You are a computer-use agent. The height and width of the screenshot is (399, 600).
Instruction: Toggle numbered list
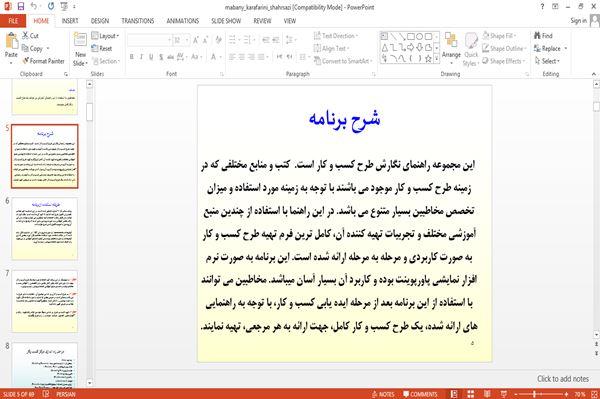(247, 39)
